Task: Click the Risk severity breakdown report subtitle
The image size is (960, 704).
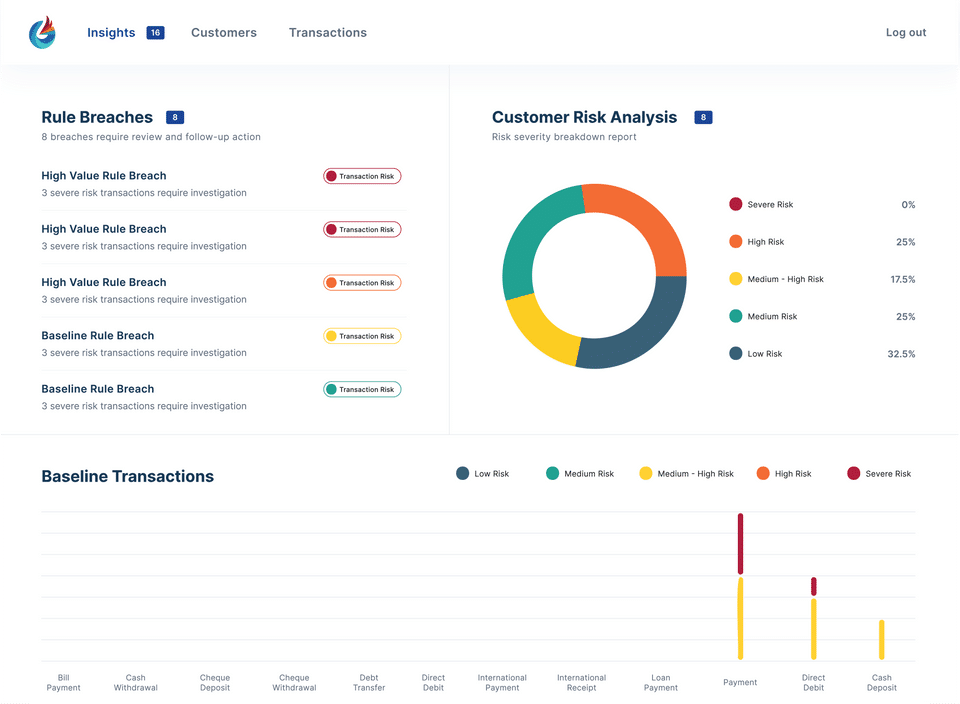Action: (564, 137)
